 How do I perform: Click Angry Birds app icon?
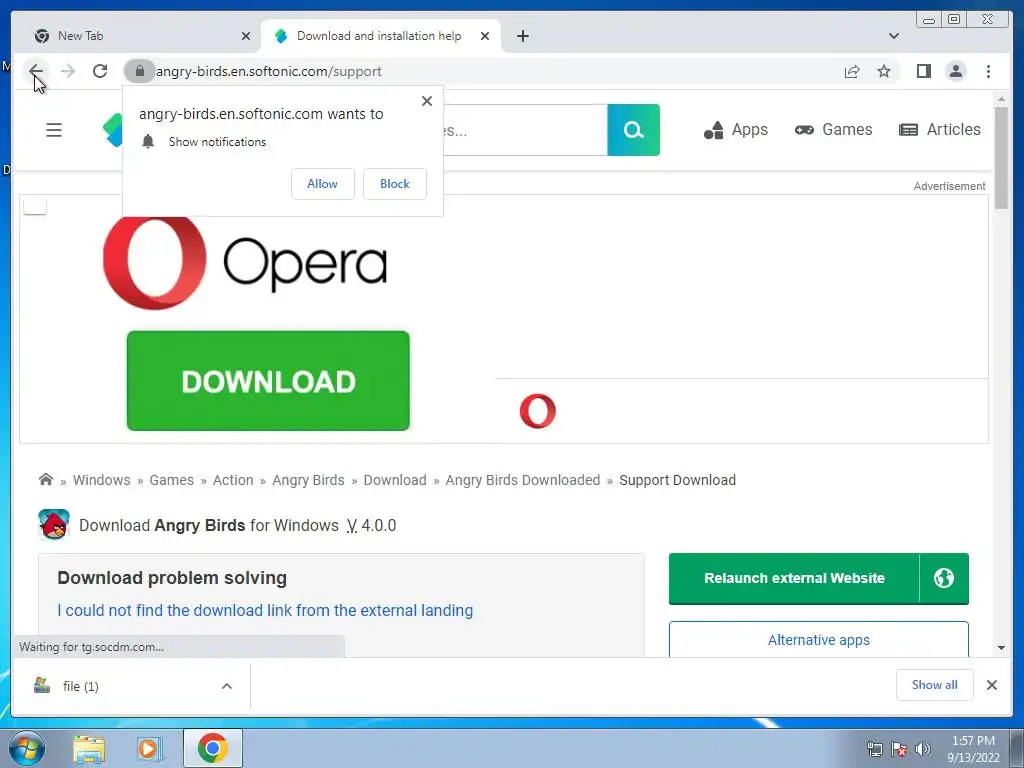coord(54,524)
